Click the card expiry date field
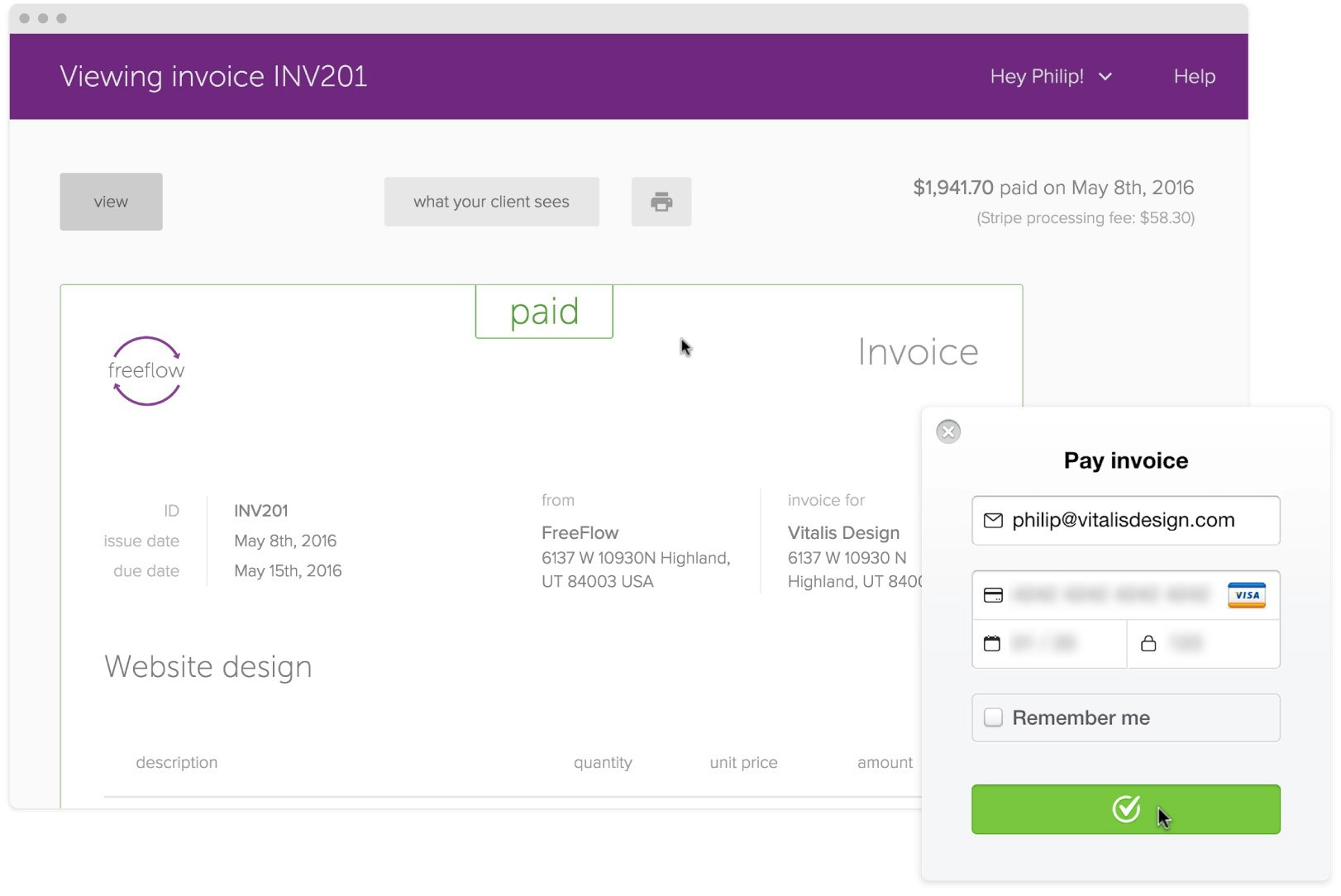Image resolution: width=1341 pixels, height=896 pixels. tap(1049, 644)
